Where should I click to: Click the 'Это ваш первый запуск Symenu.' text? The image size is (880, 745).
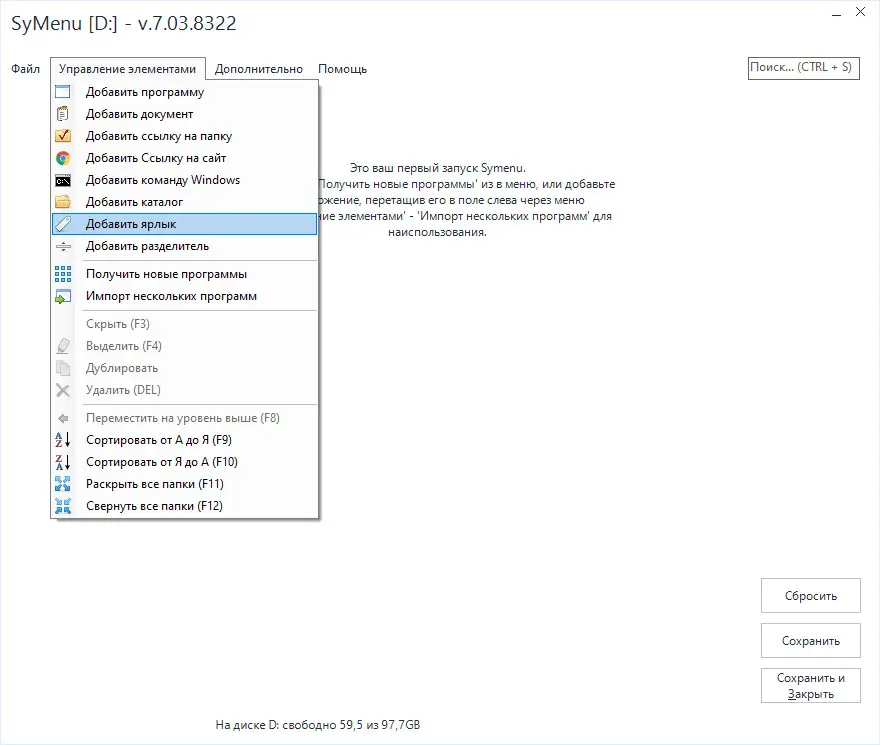(x=438, y=168)
